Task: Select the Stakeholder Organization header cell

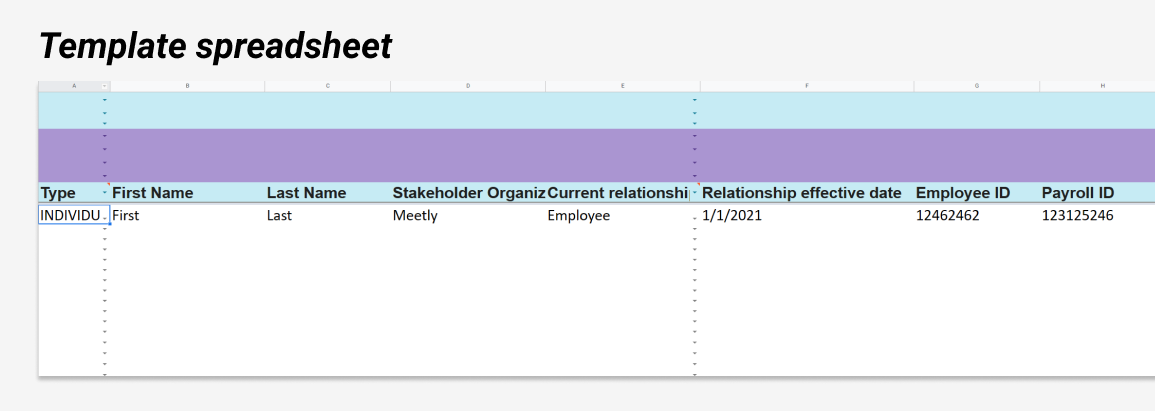Action: coord(468,193)
